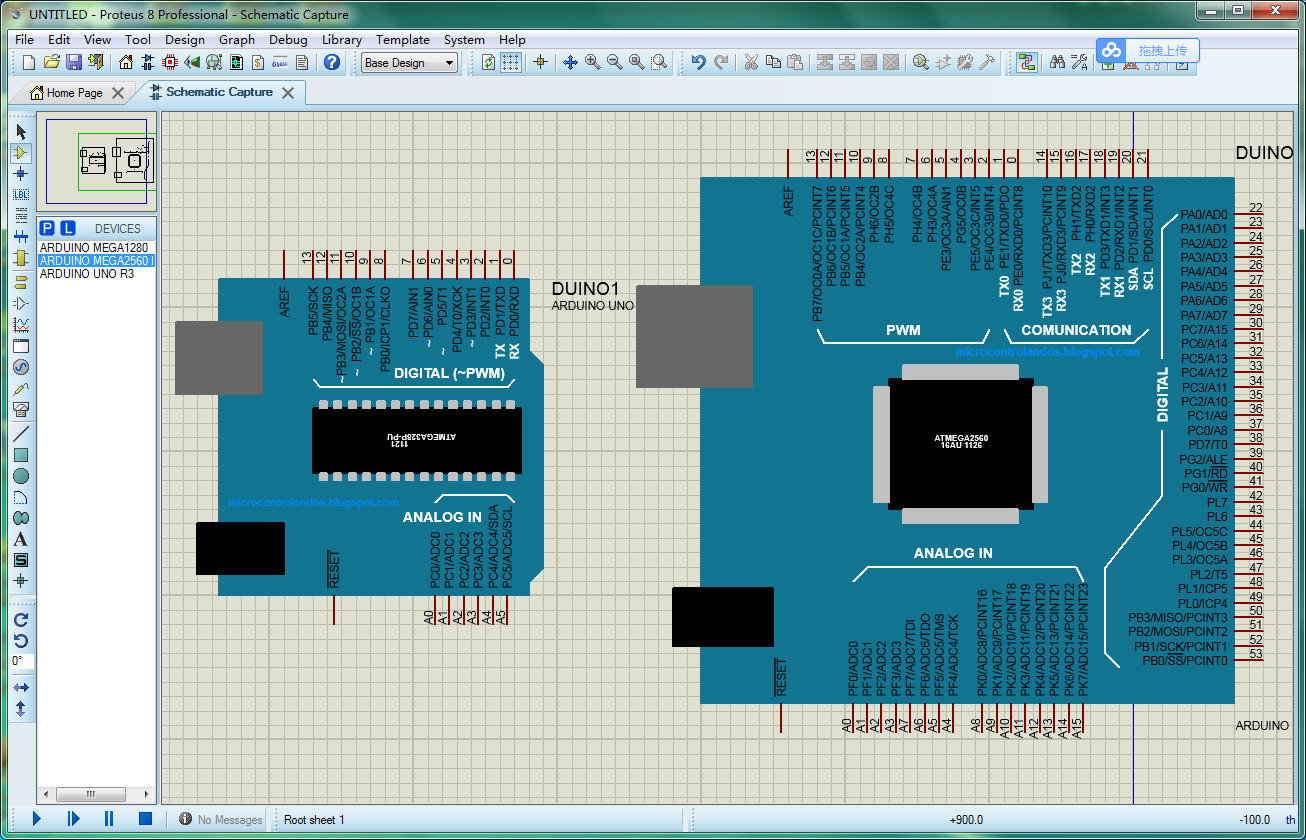Click the Undo arrow icon
Screen dimensions: 1306x840
(x=698, y=62)
